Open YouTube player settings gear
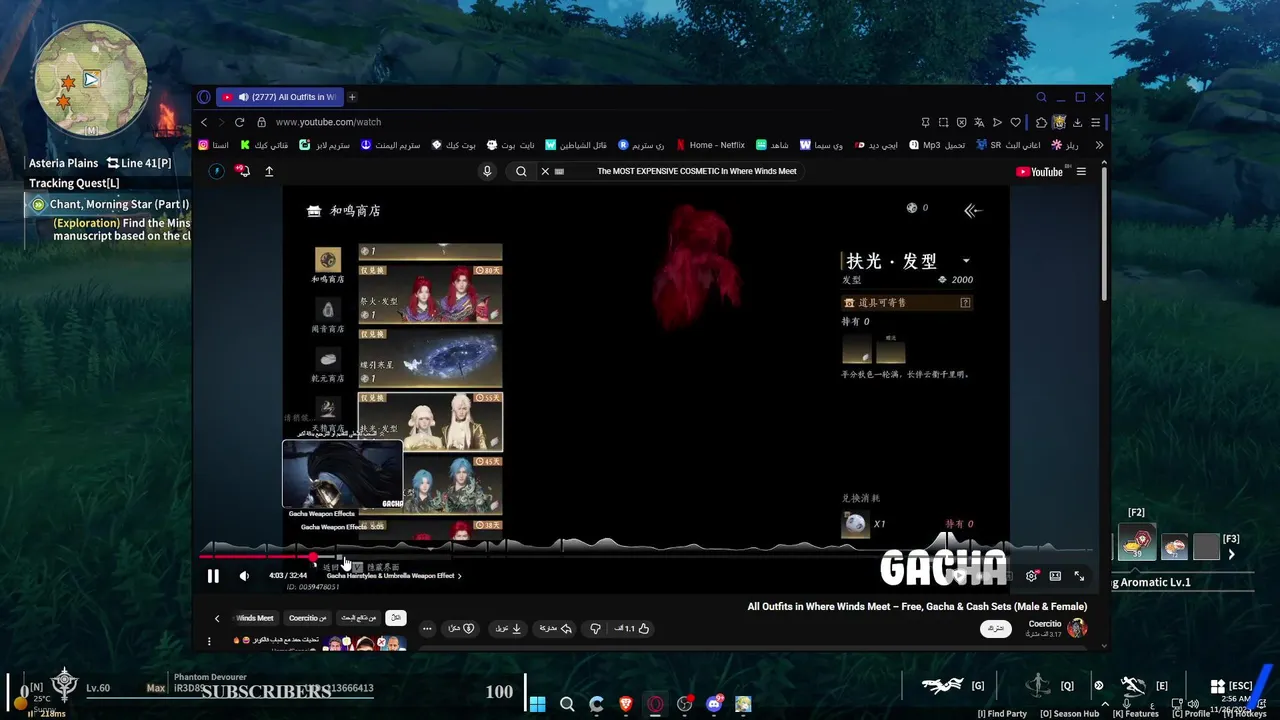Viewport: 1280px width, 720px height. (x=1031, y=576)
